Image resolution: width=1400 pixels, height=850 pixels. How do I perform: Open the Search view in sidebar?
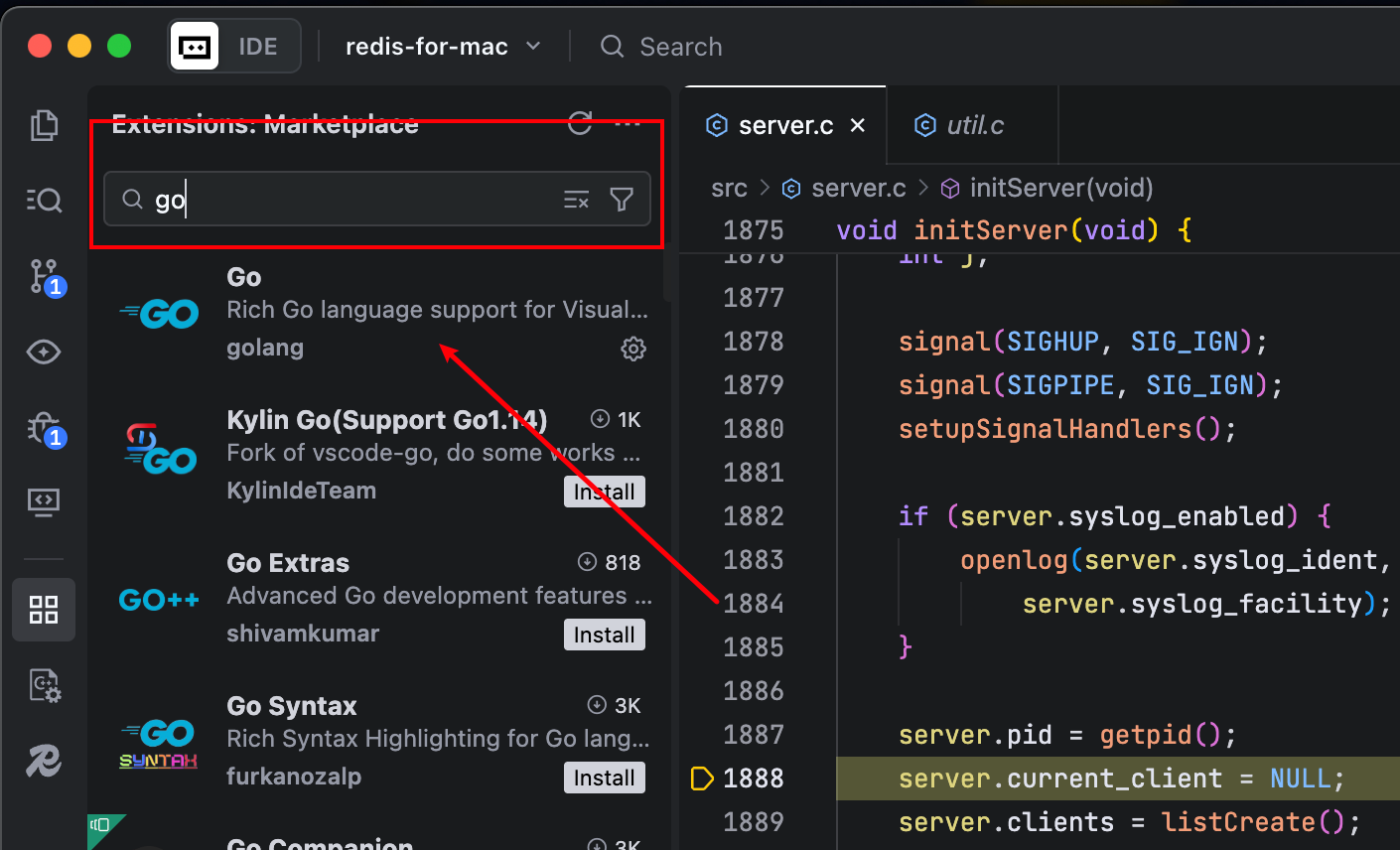pyautogui.click(x=44, y=201)
